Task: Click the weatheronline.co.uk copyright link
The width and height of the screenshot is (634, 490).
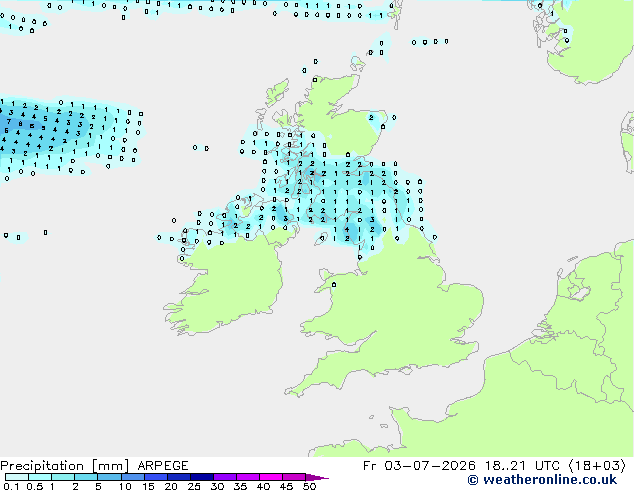Action: 542,480
